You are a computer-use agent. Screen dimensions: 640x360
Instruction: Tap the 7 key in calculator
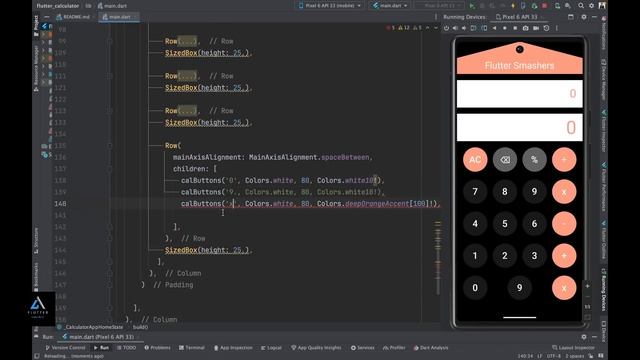click(475, 191)
